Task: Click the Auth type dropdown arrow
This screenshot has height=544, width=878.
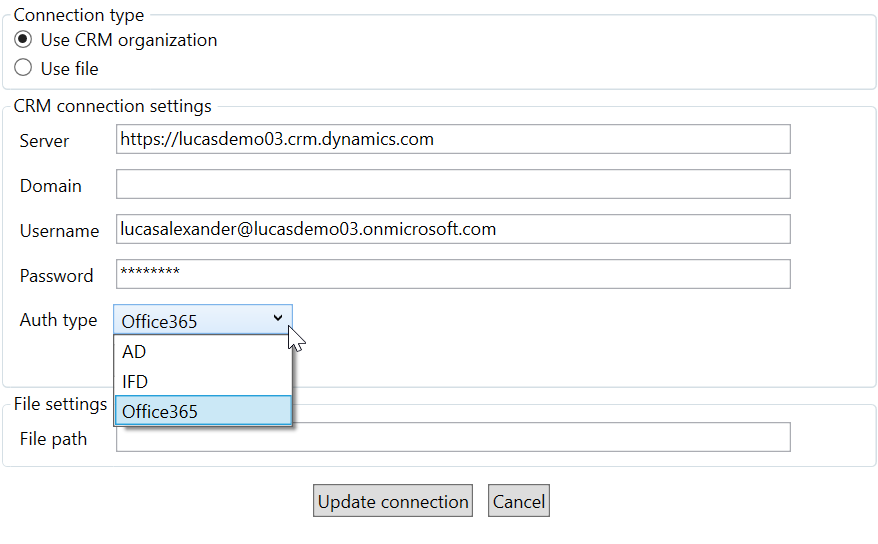Action: click(278, 318)
